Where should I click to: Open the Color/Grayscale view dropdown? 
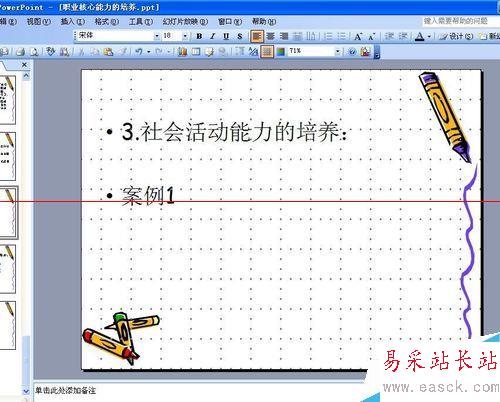pos(281,52)
